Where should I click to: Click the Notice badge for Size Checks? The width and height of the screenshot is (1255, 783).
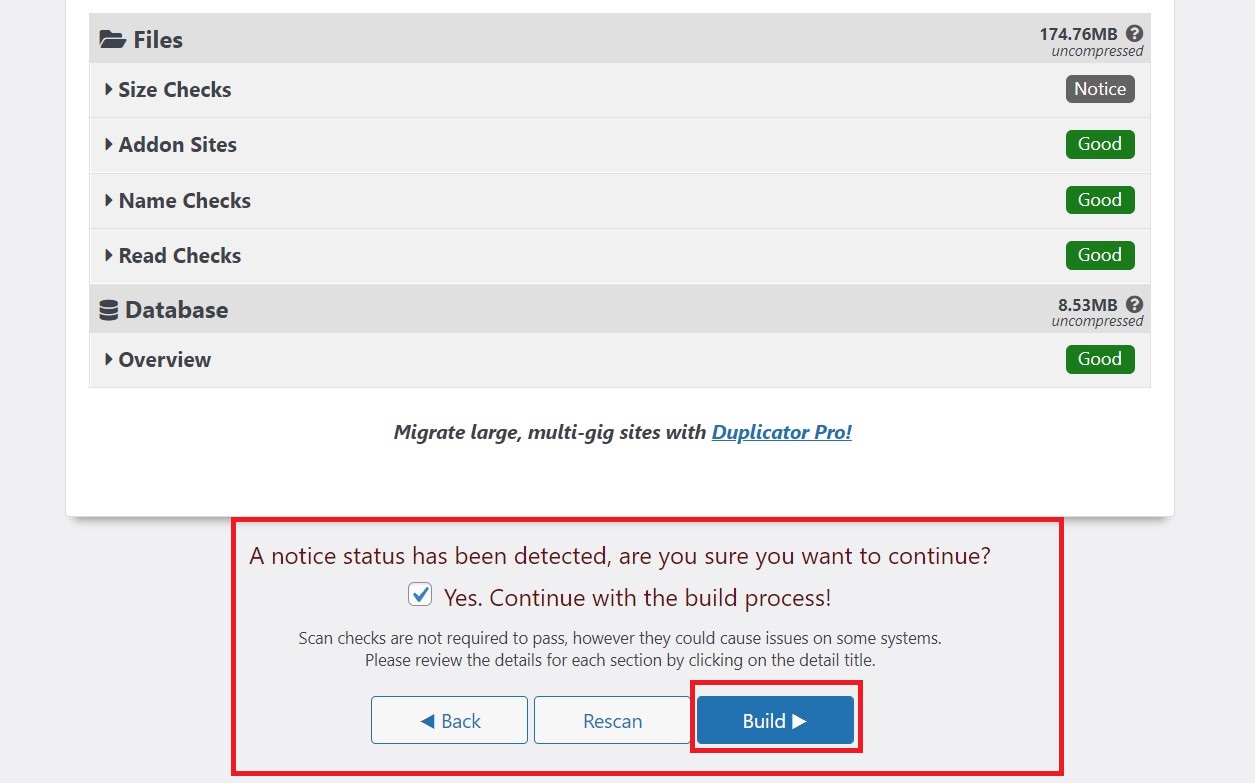(x=1100, y=89)
